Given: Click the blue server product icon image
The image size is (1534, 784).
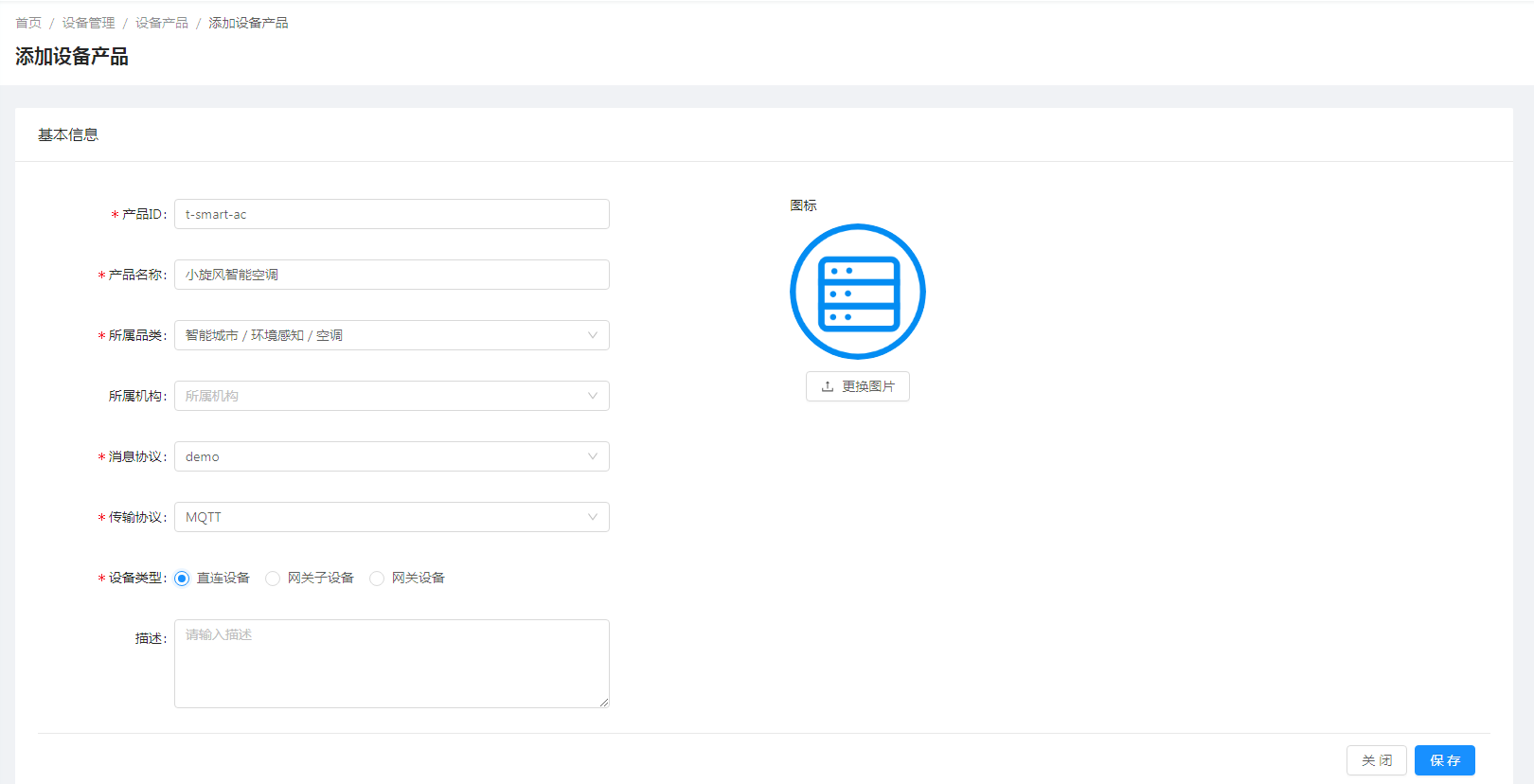Looking at the screenshot, I should click(857, 292).
